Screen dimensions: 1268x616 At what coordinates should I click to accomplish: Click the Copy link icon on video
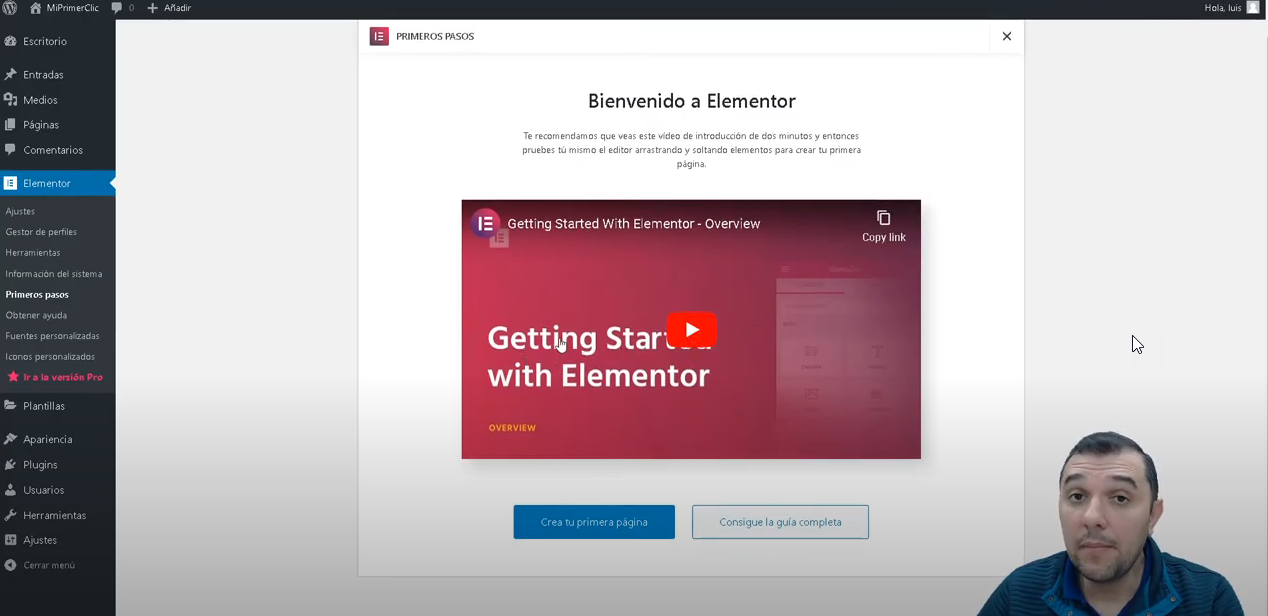883,219
